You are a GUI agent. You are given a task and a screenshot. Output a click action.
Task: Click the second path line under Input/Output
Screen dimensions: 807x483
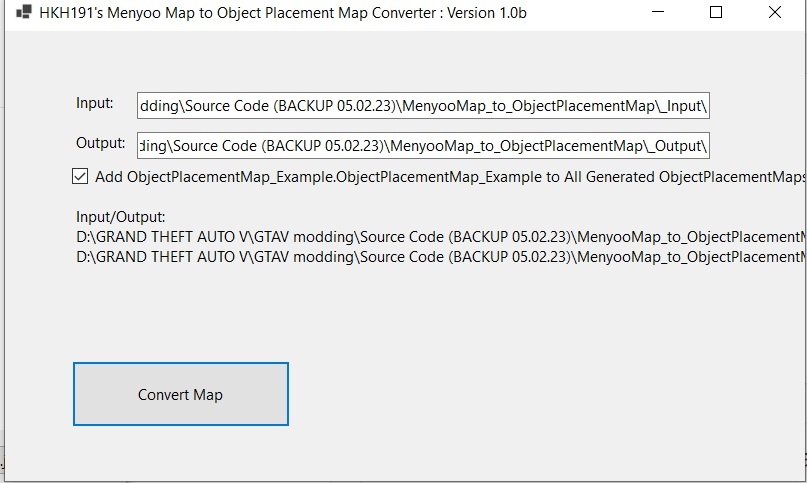coord(440,257)
